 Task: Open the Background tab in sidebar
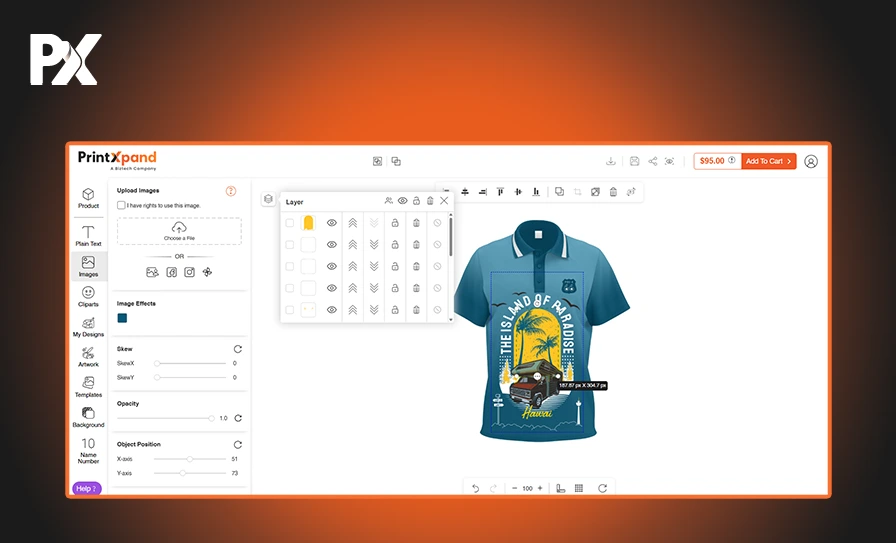(x=88, y=417)
